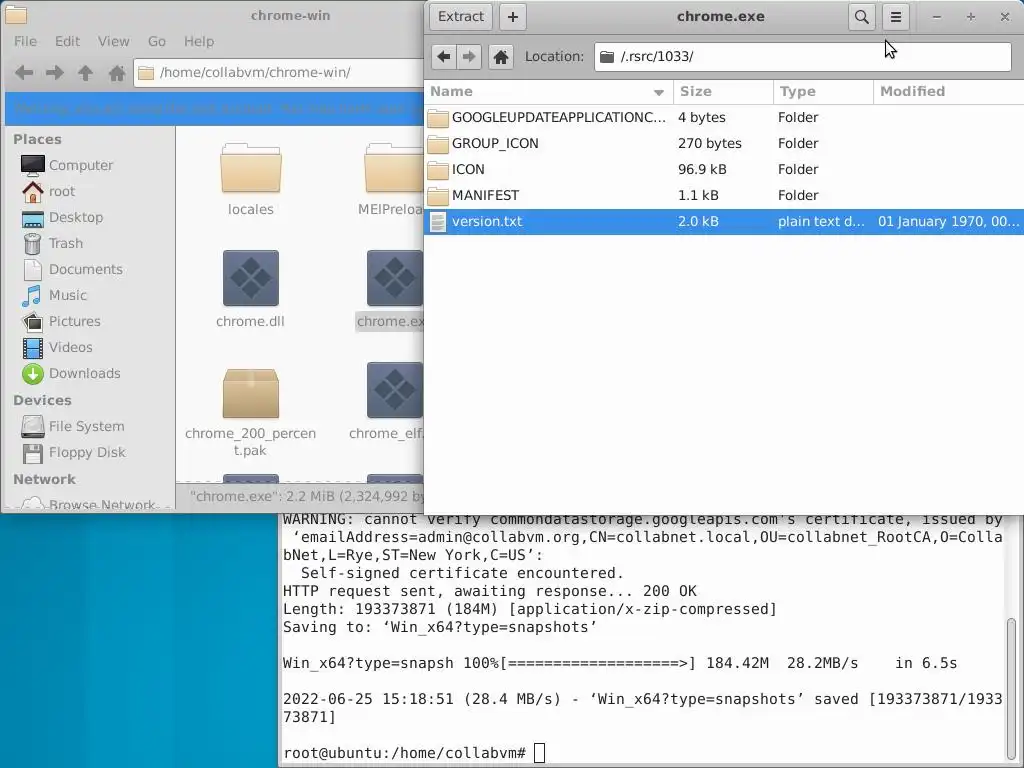The image size is (1024, 768).
Task: Select the version.txt file row
Action: coord(724,222)
